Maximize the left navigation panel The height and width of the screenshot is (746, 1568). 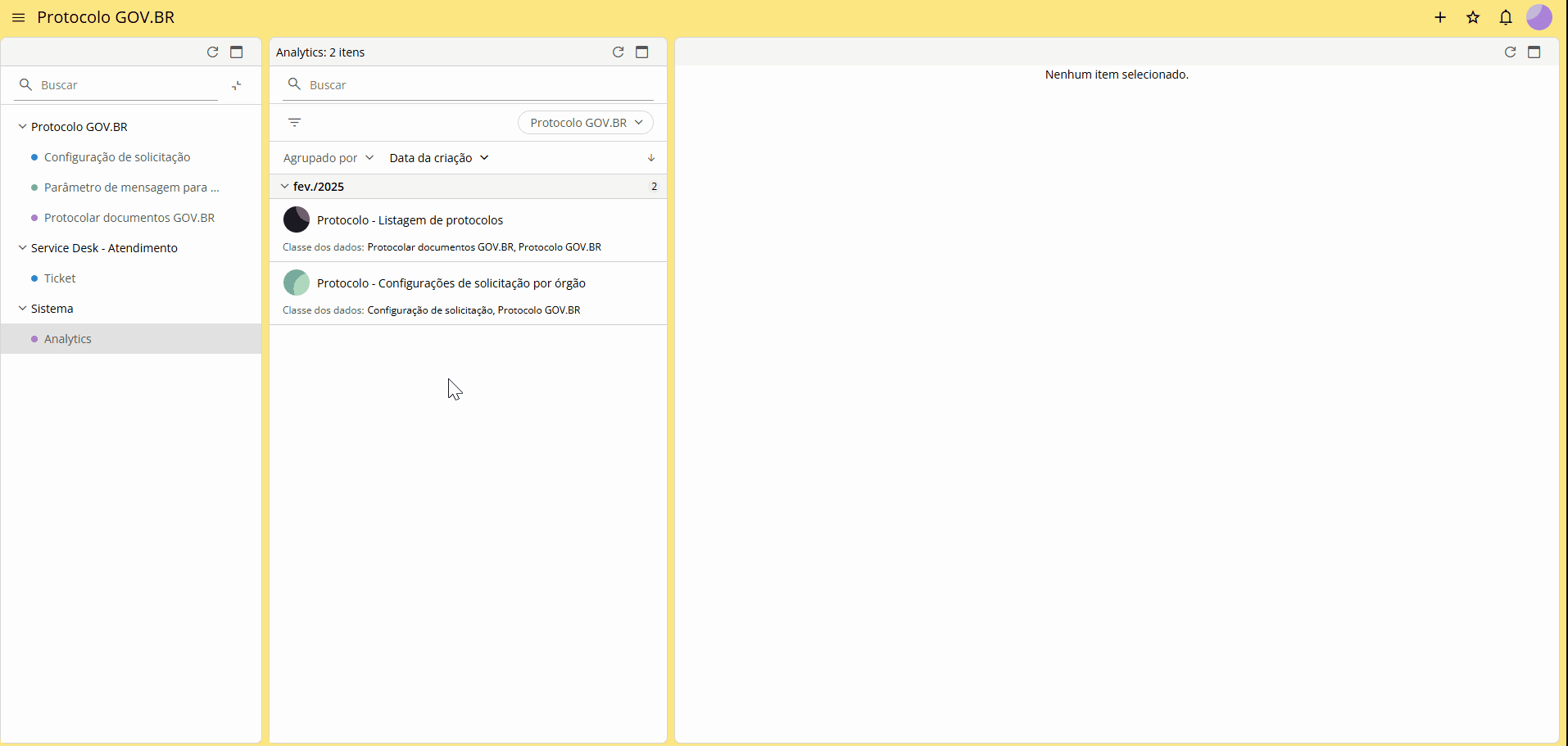237,52
